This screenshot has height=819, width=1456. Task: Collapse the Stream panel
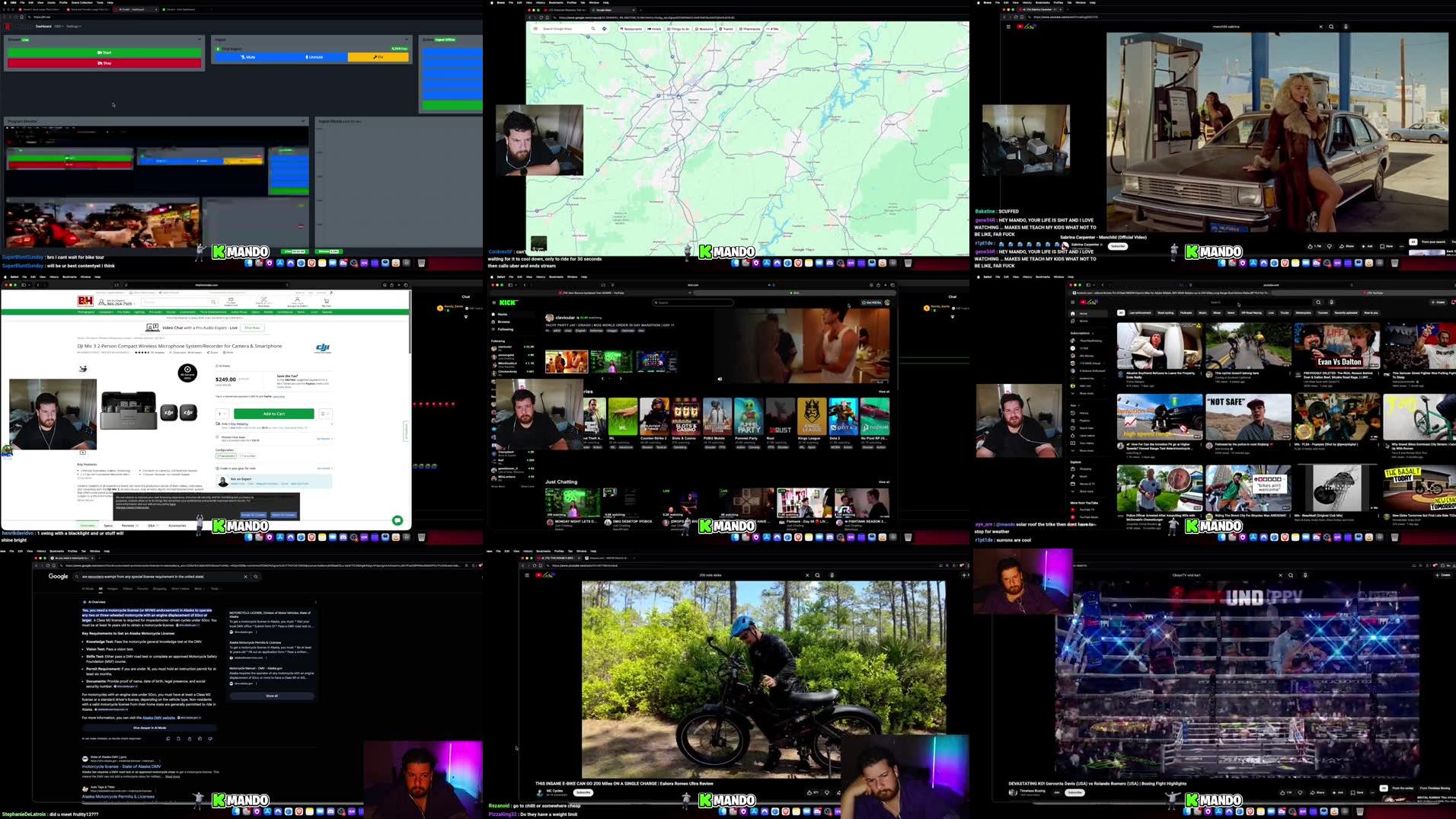197,40
